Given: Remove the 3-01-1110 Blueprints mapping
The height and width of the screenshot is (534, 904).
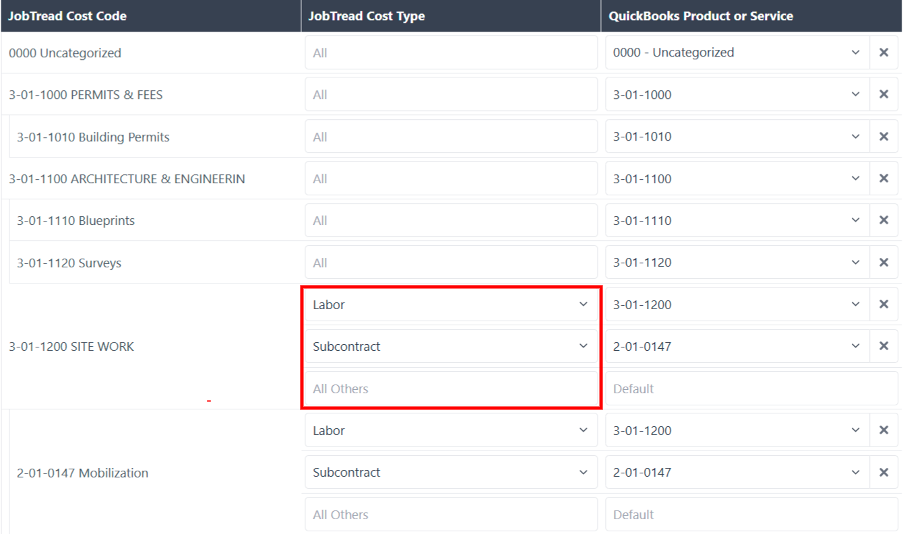Looking at the screenshot, I should tap(883, 220).
